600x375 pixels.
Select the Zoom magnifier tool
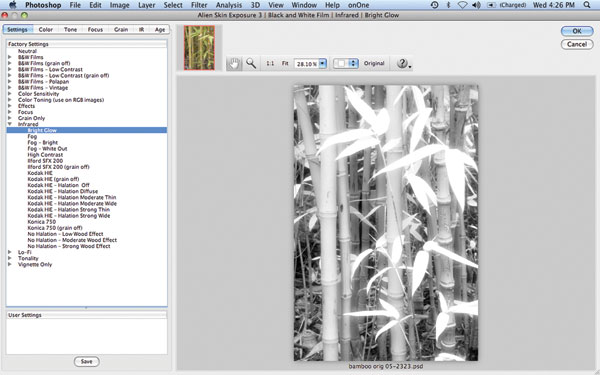251,63
